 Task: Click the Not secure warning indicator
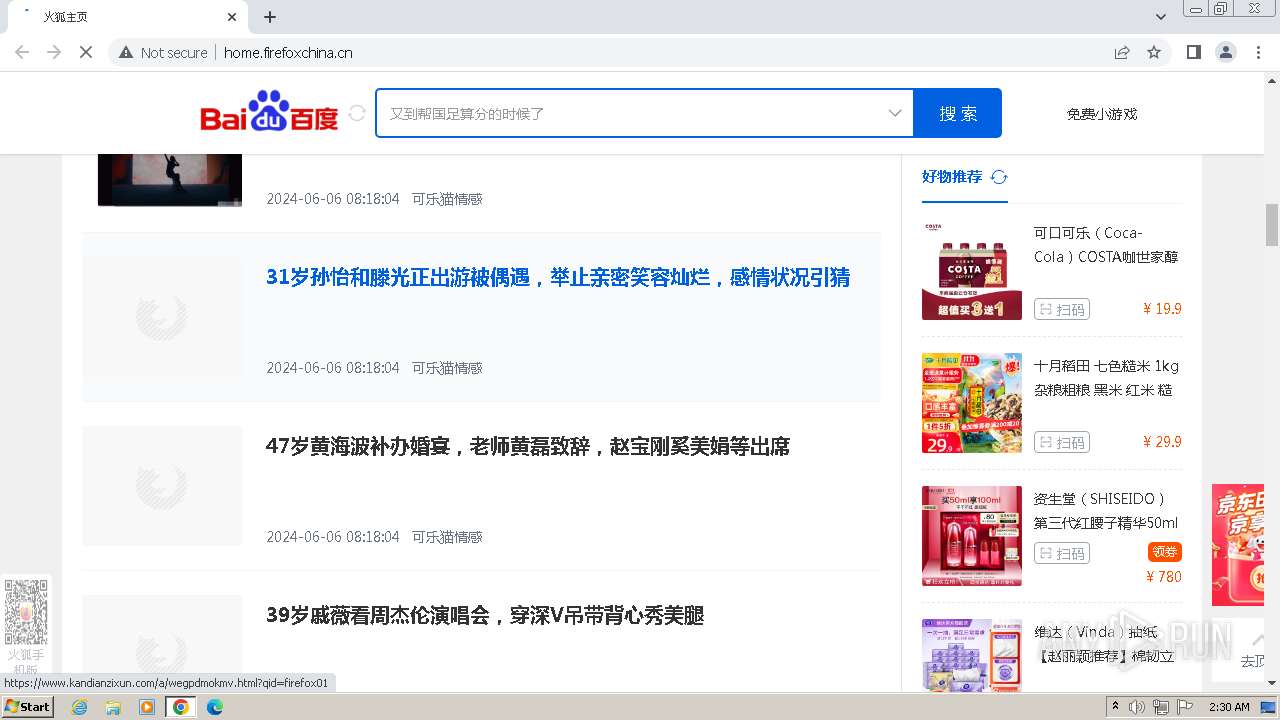pos(163,53)
